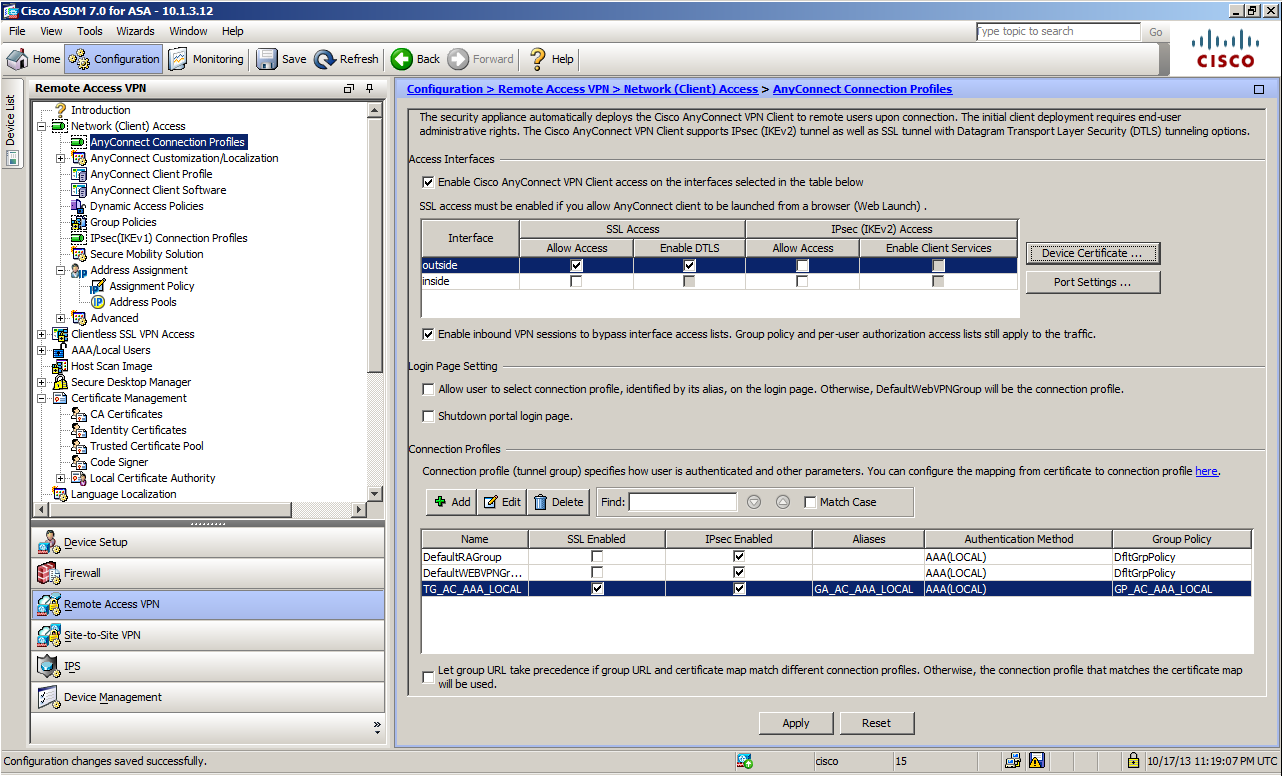Toggle Enable Cisco AnyConnect VPN Client access
The image size is (1282, 776).
click(x=428, y=182)
